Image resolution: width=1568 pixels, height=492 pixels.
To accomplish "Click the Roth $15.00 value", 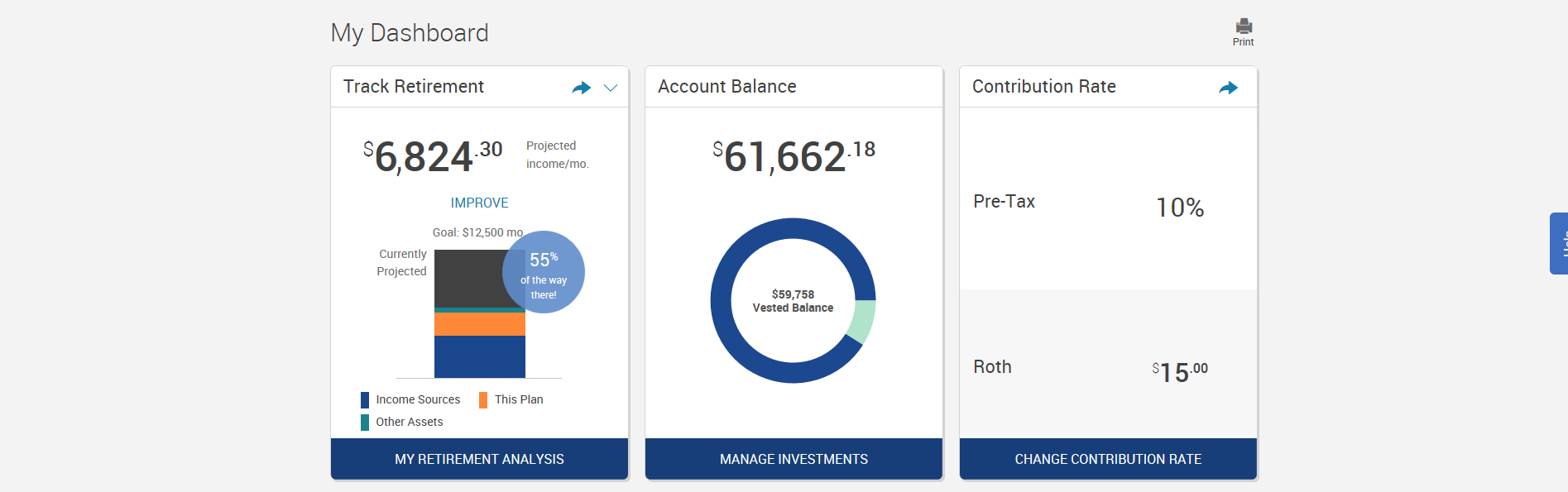I will pyautogui.click(x=1180, y=372).
